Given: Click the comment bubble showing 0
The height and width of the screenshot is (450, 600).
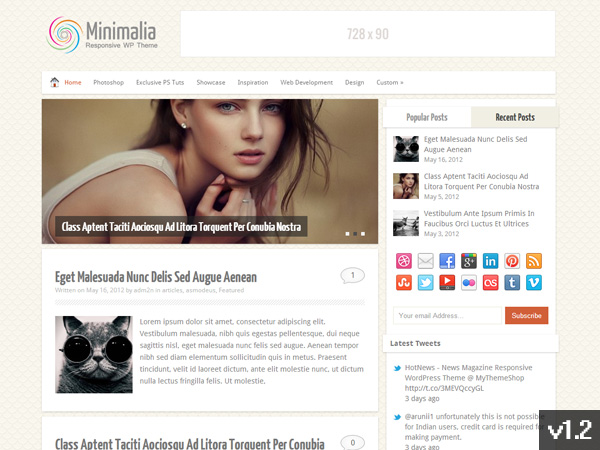Looking at the screenshot, I should coord(352,443).
